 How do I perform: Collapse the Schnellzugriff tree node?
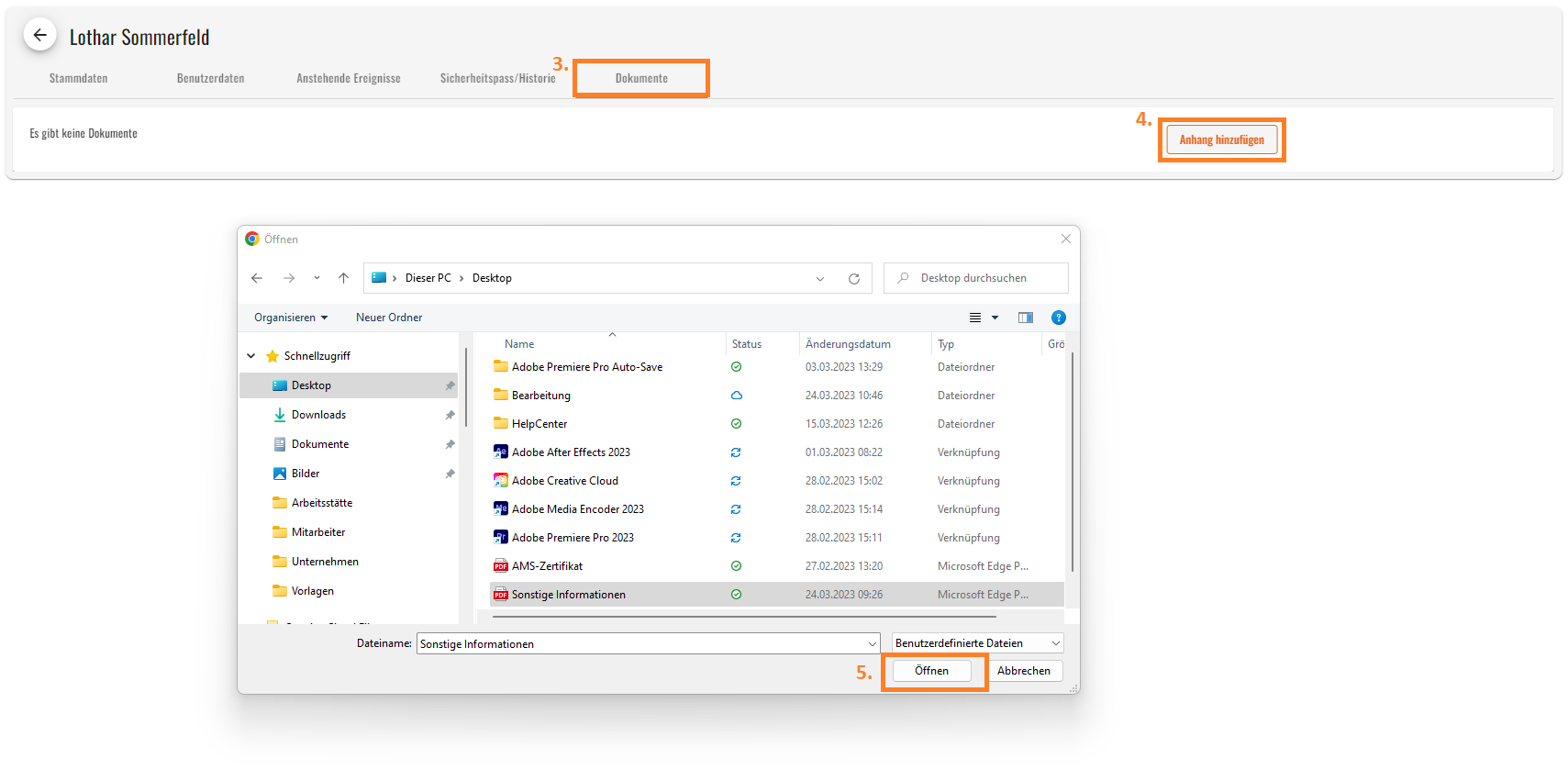click(251, 356)
